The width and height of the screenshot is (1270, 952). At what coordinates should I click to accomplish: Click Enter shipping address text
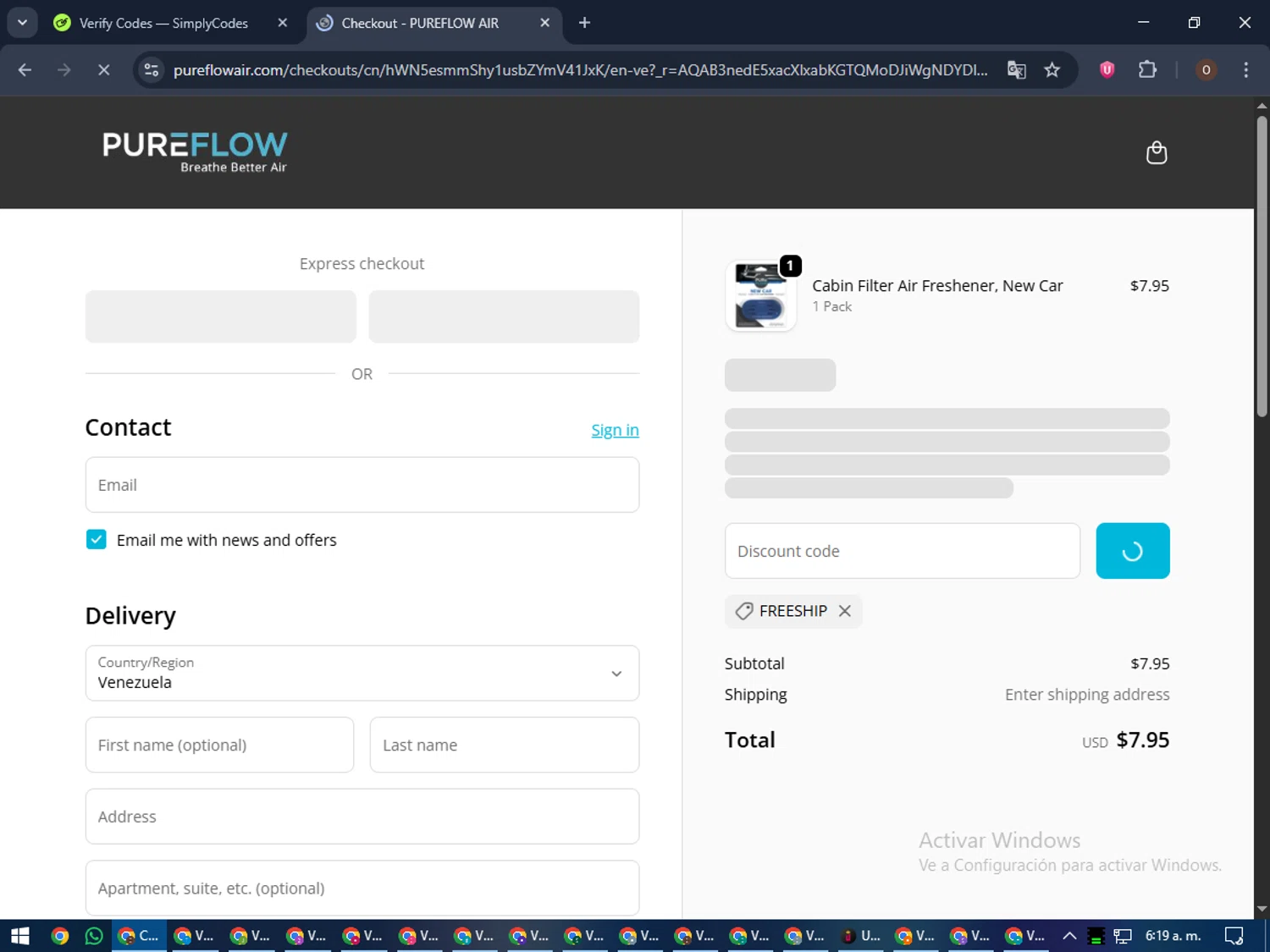[1087, 695]
